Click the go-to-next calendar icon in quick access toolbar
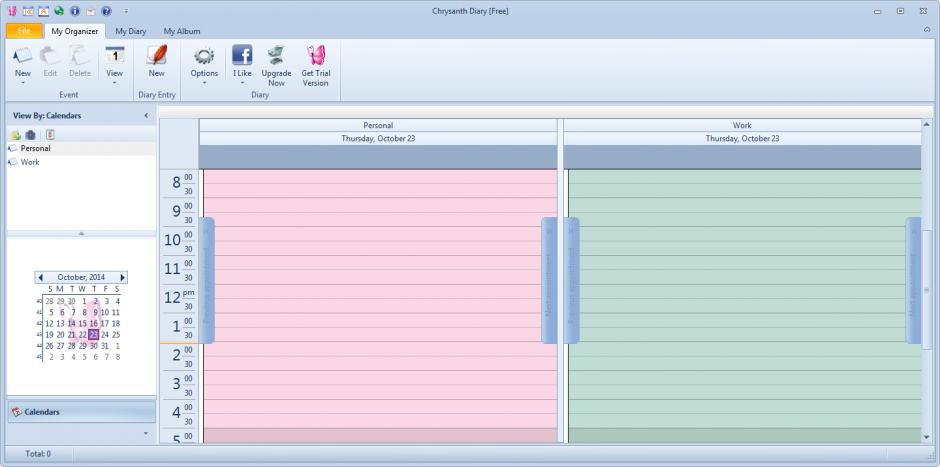Screen dimensions: 940x467 click(x=43, y=11)
